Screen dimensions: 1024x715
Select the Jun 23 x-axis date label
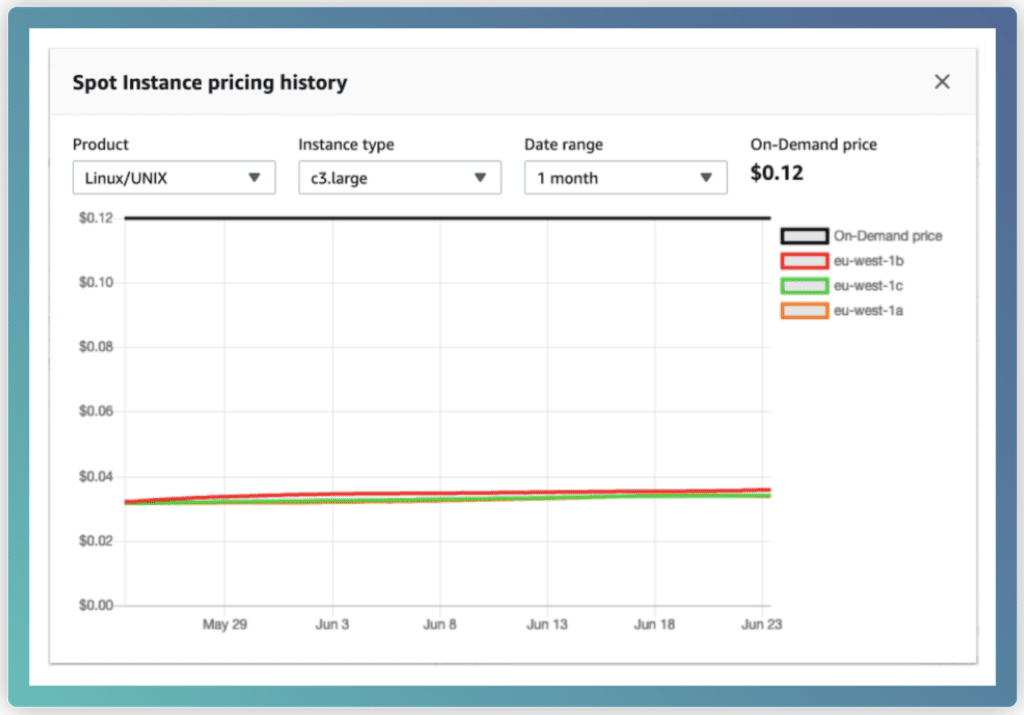[762, 625]
